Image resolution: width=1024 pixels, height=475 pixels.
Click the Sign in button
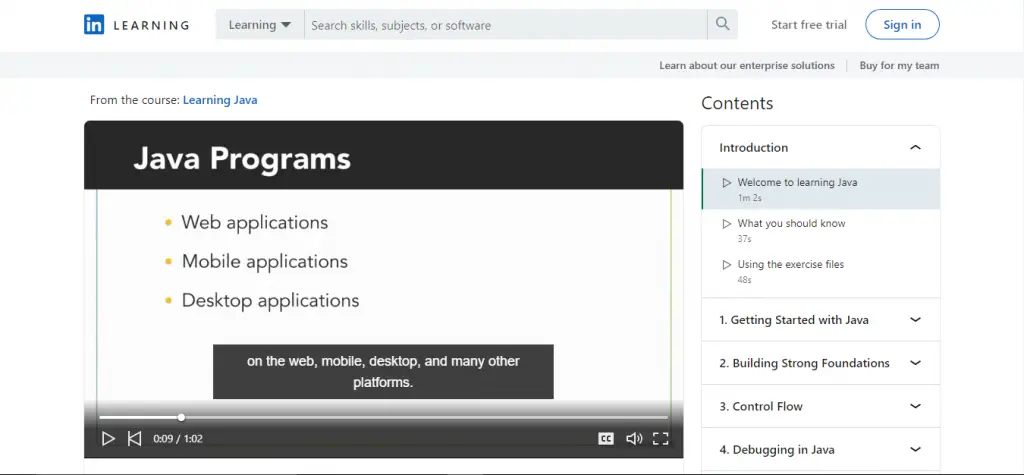(x=901, y=25)
